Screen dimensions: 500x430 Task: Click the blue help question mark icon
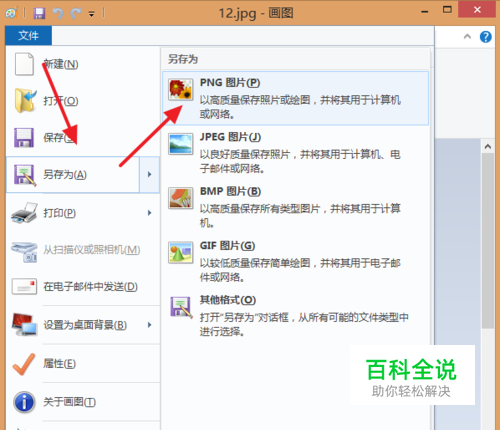(x=486, y=36)
